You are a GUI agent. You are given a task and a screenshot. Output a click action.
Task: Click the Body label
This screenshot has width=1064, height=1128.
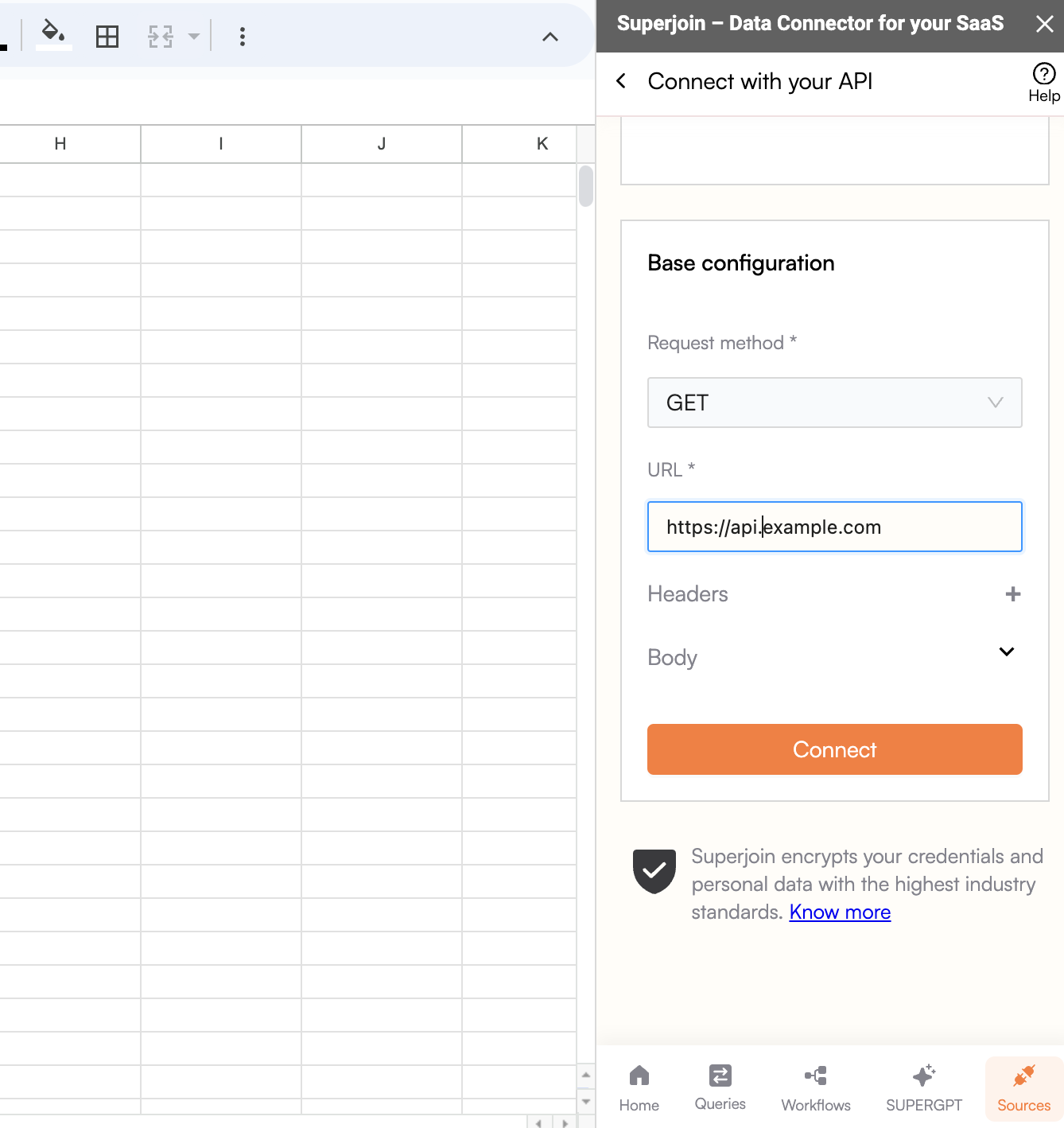(673, 658)
